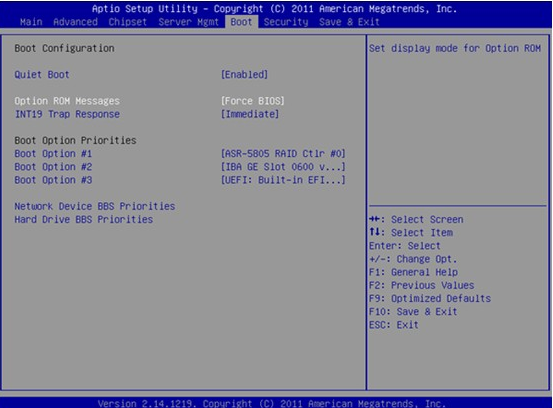Click the Boot Option Priorities heading
This screenshot has width=553, height=408.
coord(75,140)
